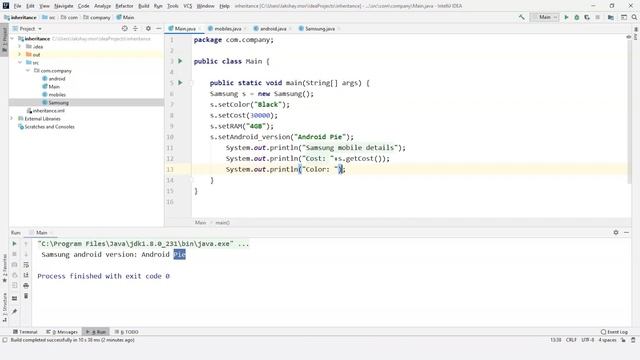Expand the out folder

coord(20,55)
